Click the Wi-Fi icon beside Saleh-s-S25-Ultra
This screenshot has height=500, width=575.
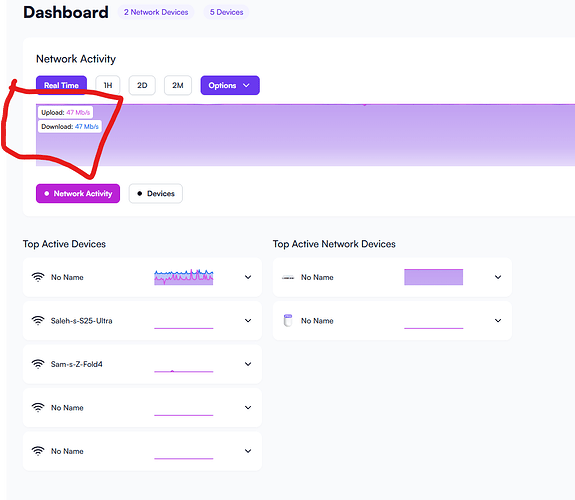coord(38,320)
